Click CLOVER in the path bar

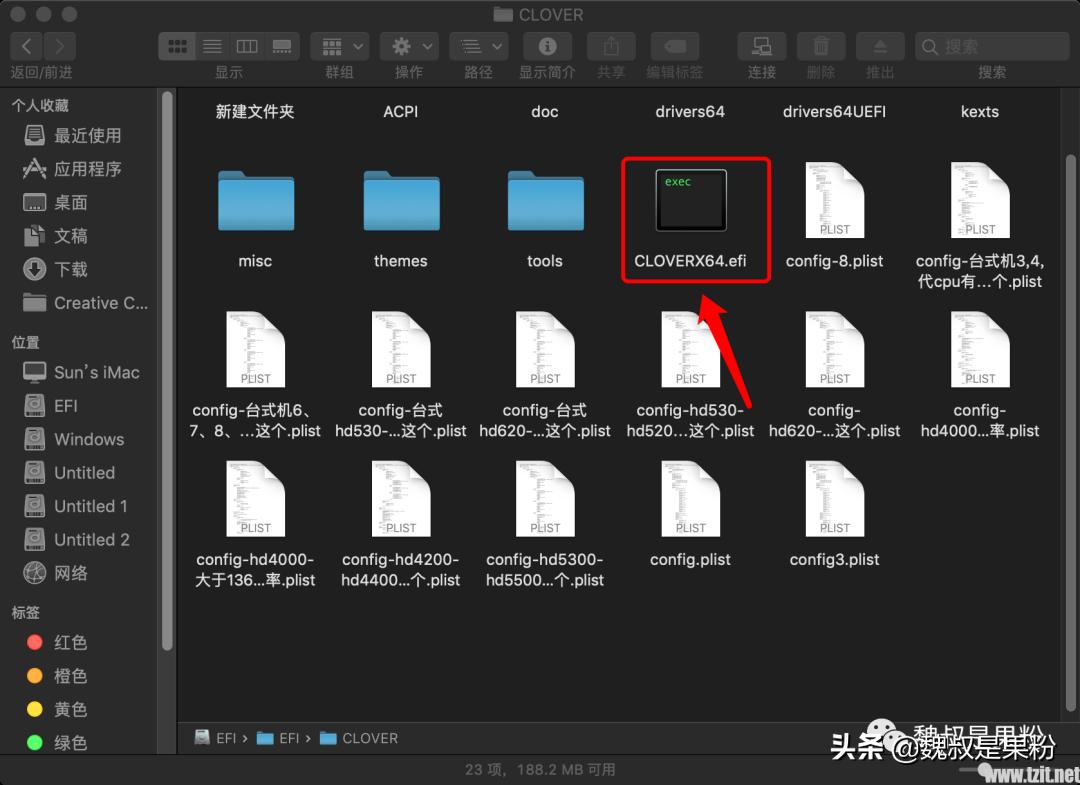pos(360,738)
